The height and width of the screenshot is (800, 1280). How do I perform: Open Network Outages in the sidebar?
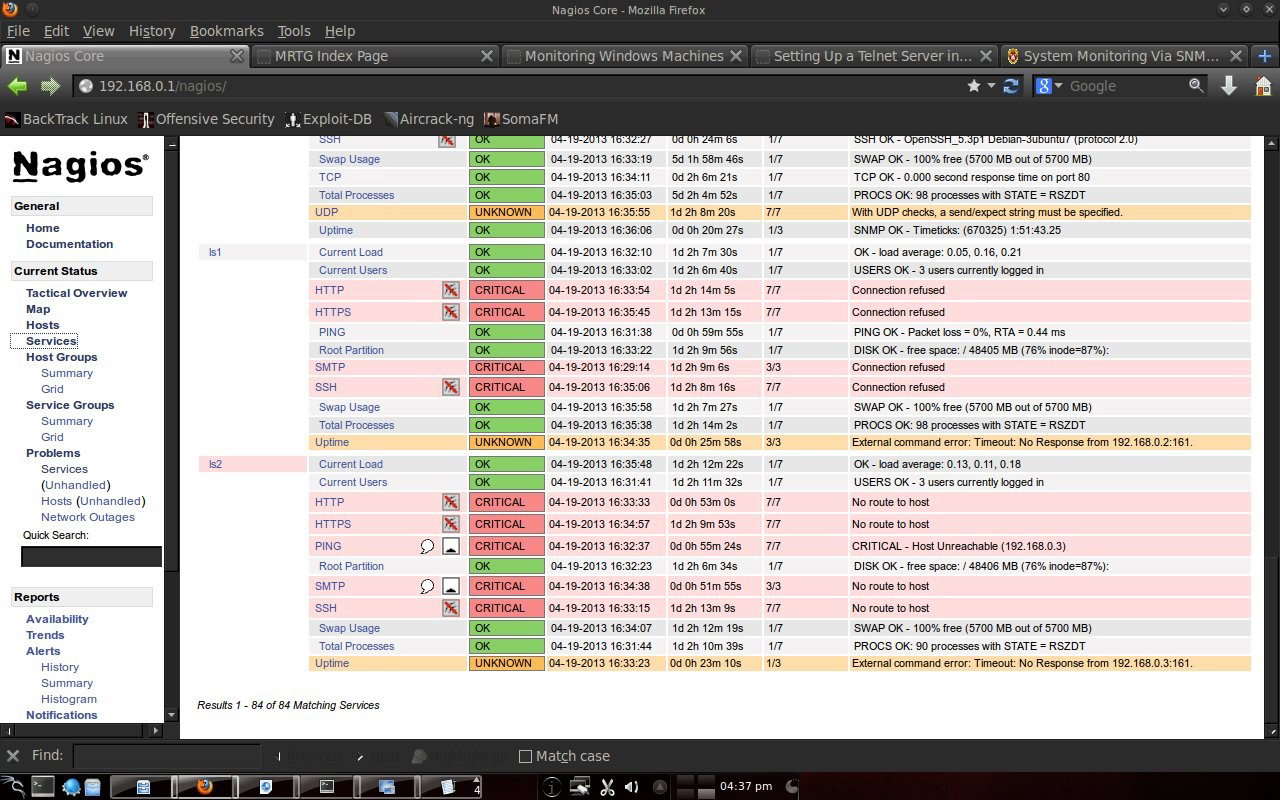pyautogui.click(x=87, y=517)
